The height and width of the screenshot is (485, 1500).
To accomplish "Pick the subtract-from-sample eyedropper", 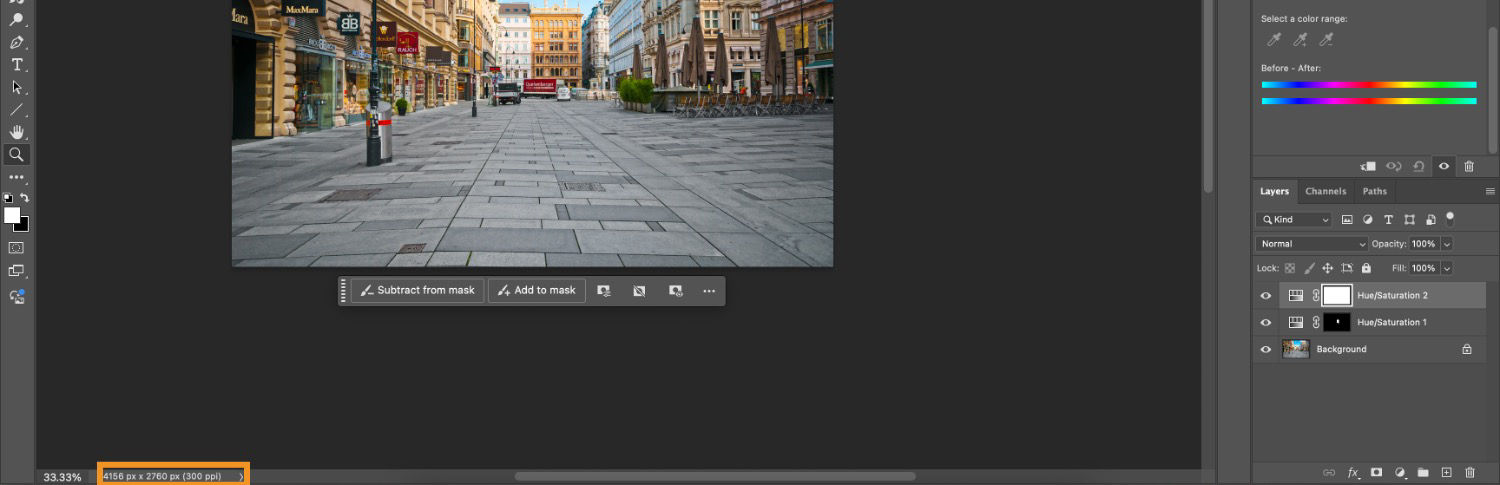I will click(1326, 40).
